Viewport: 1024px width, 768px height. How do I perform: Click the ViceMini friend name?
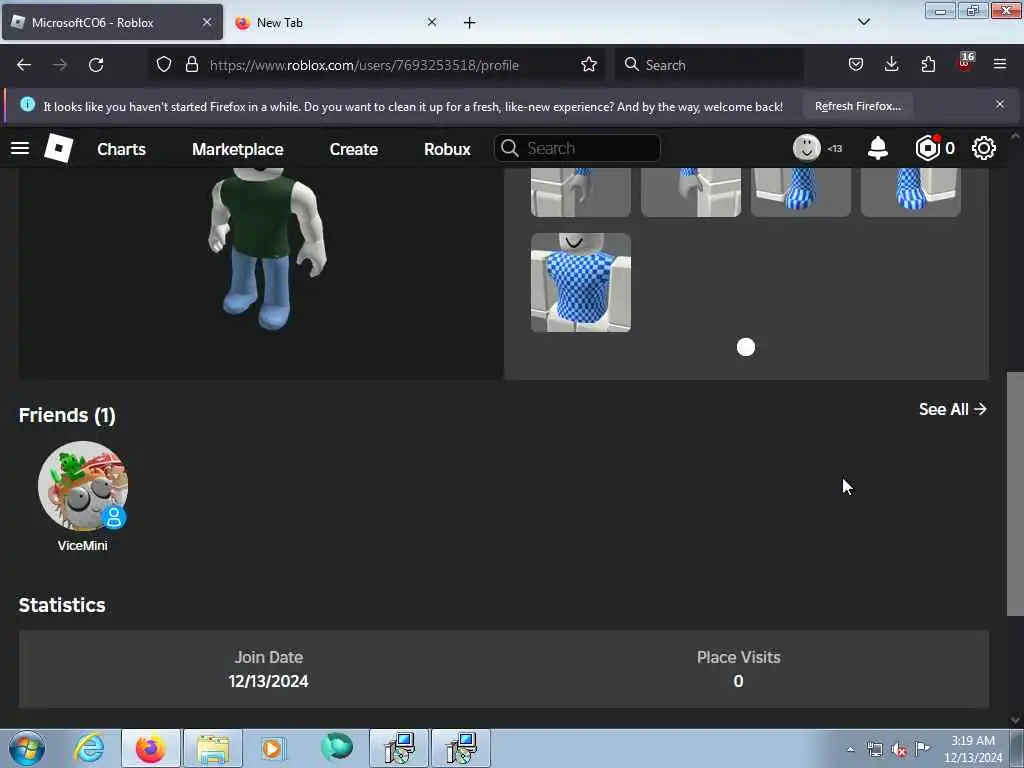pyautogui.click(x=82, y=545)
